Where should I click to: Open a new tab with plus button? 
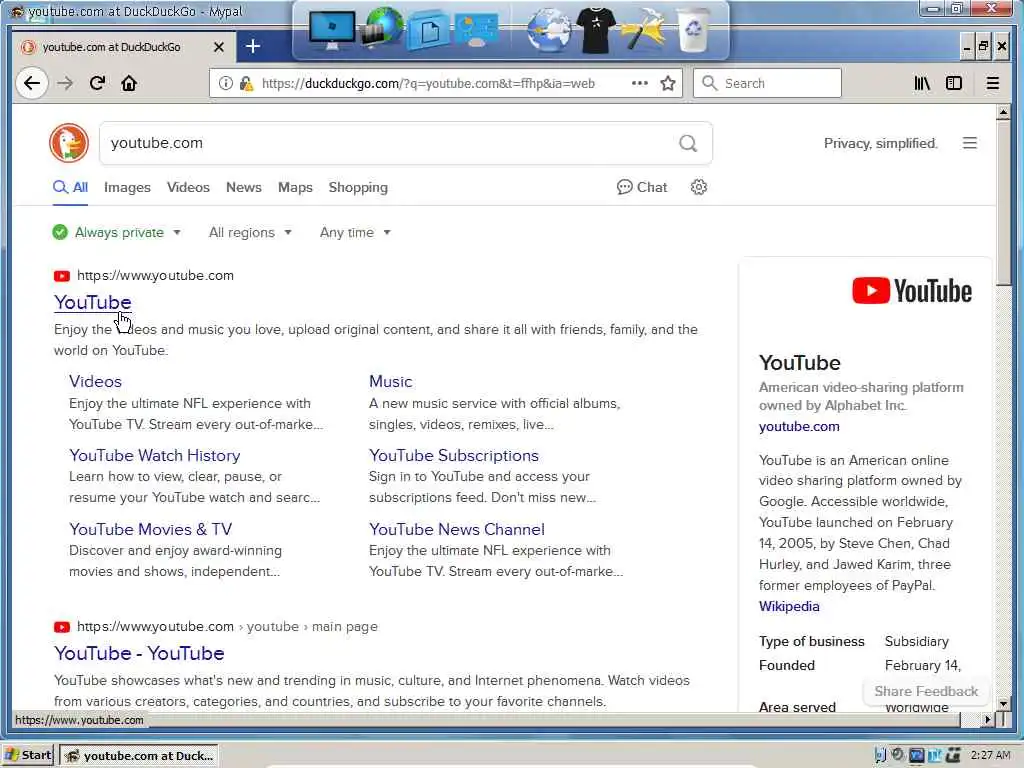pos(253,46)
